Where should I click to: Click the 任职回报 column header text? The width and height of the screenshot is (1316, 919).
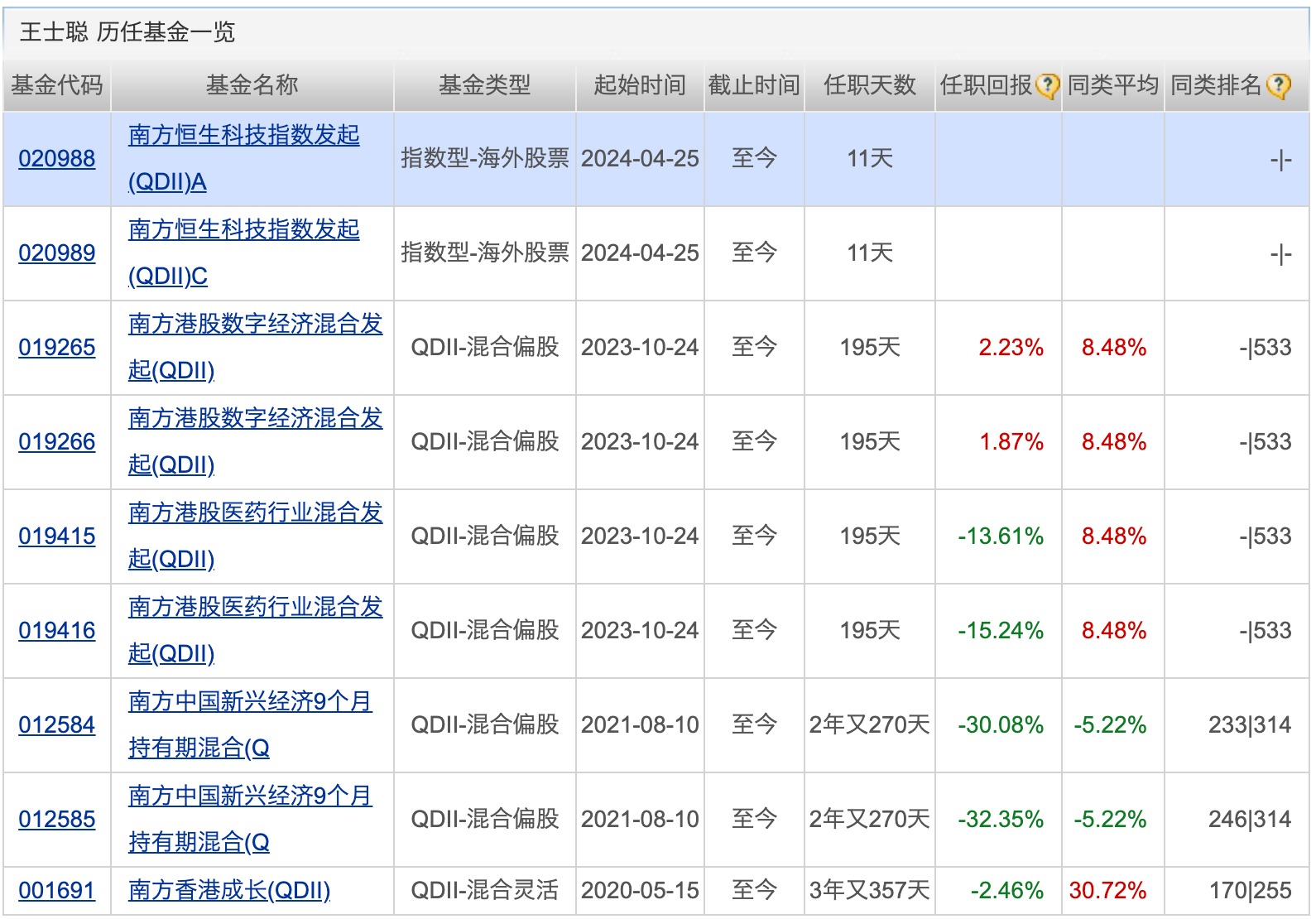987,85
